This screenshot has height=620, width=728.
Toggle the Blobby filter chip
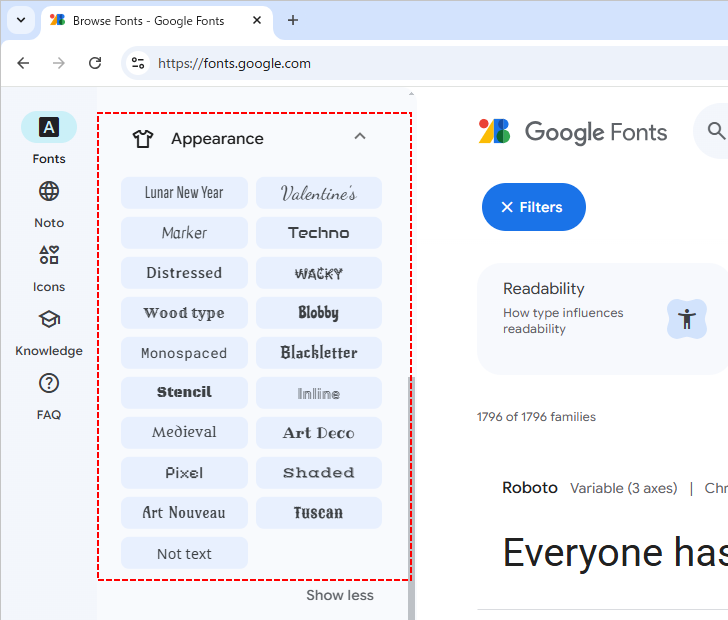coord(319,313)
